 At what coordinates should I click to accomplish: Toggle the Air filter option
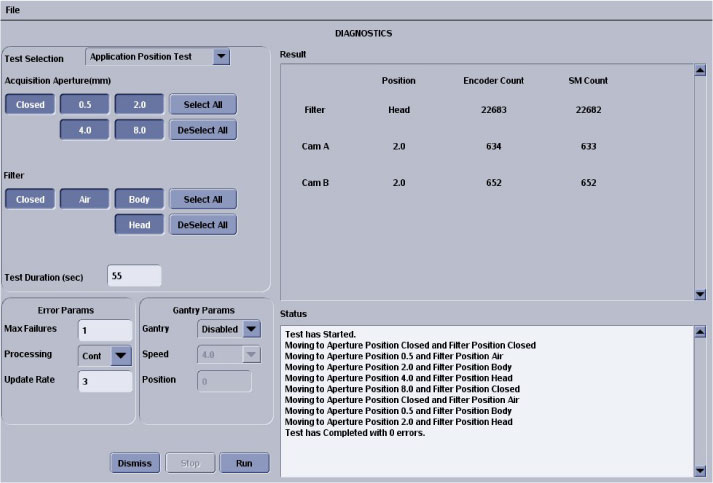point(84,199)
